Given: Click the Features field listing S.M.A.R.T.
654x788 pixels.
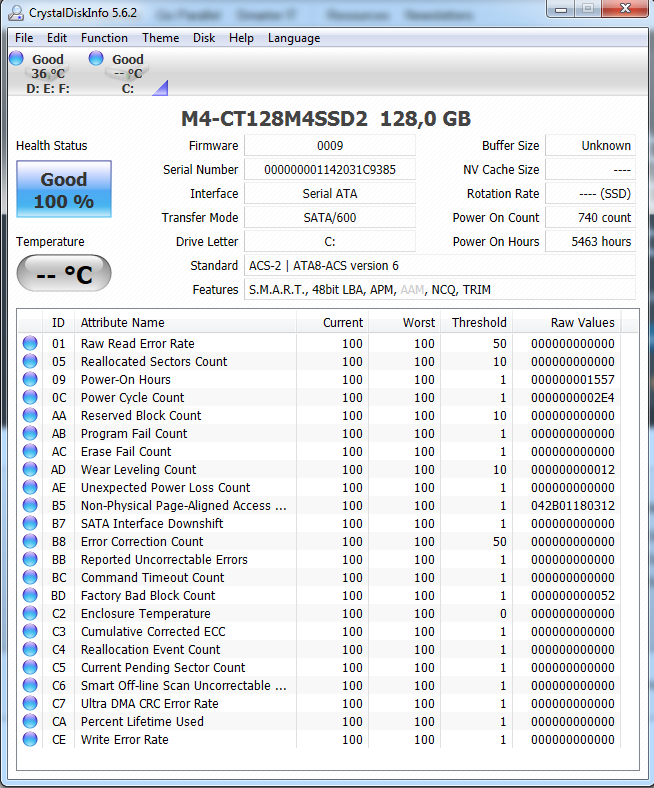Looking at the screenshot, I should (x=440, y=290).
